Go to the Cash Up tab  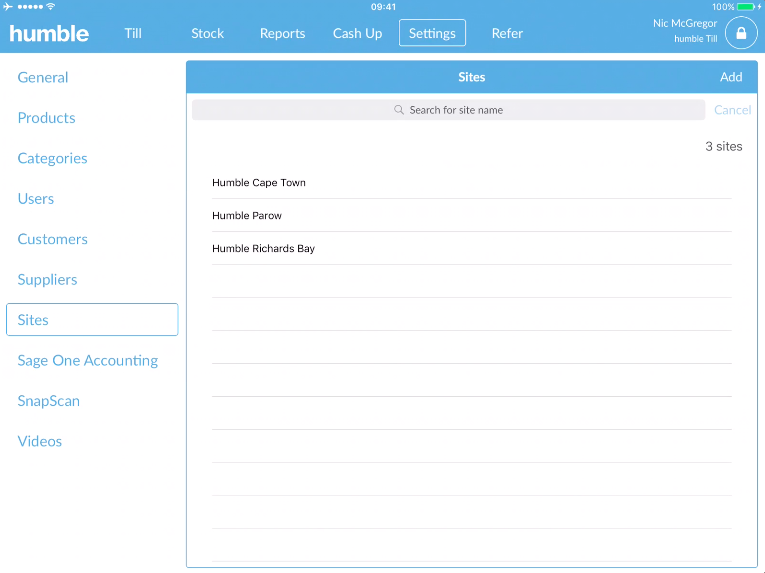(x=358, y=33)
